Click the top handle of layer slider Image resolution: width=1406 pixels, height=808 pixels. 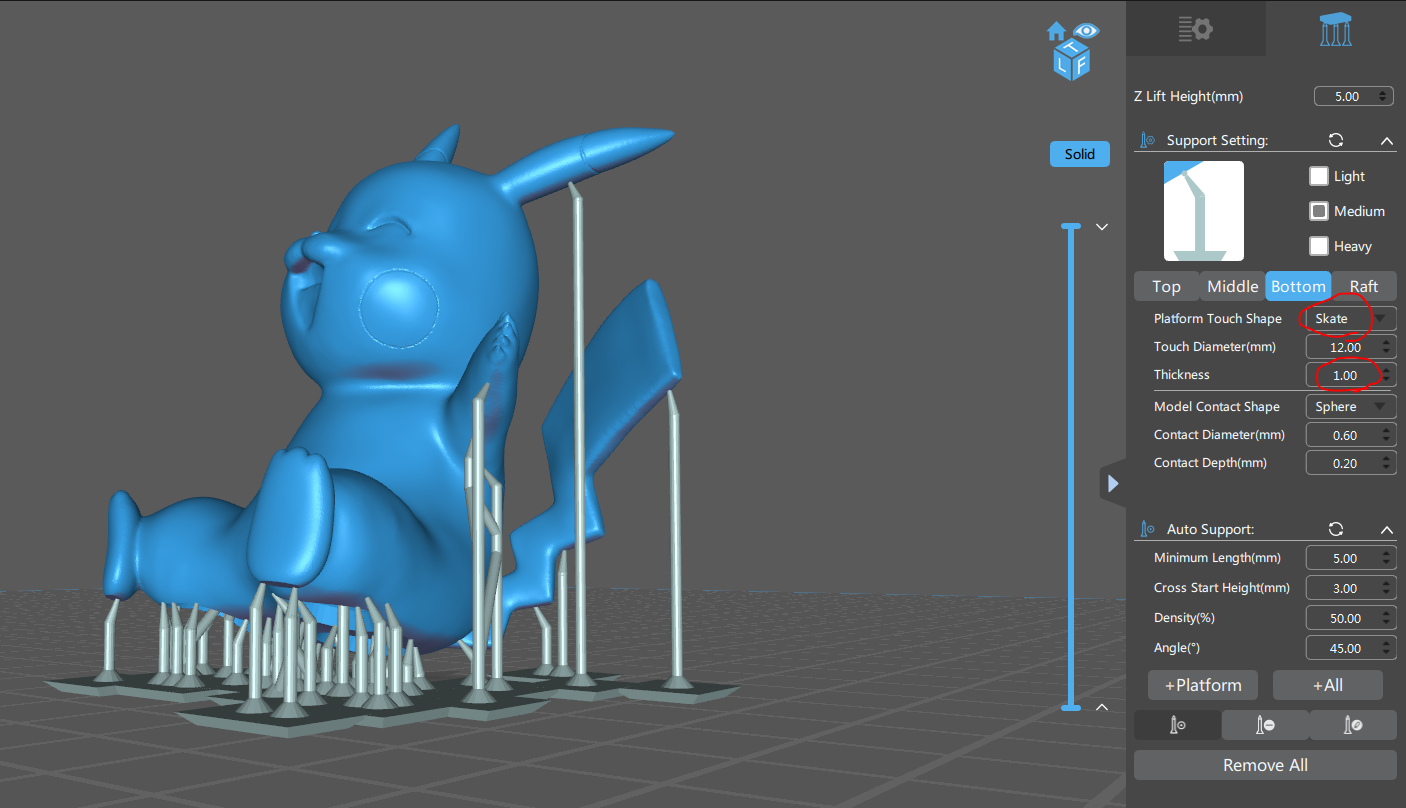pos(1071,227)
